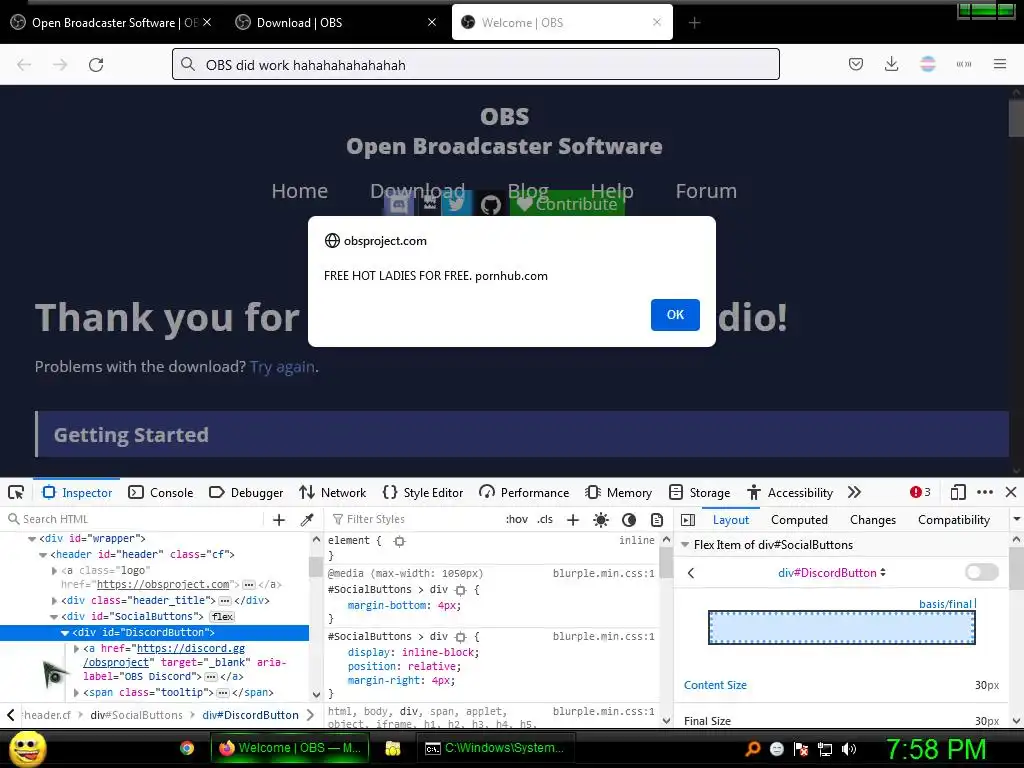Switch to the Console tab
This screenshot has width=1024, height=768.
161,492
